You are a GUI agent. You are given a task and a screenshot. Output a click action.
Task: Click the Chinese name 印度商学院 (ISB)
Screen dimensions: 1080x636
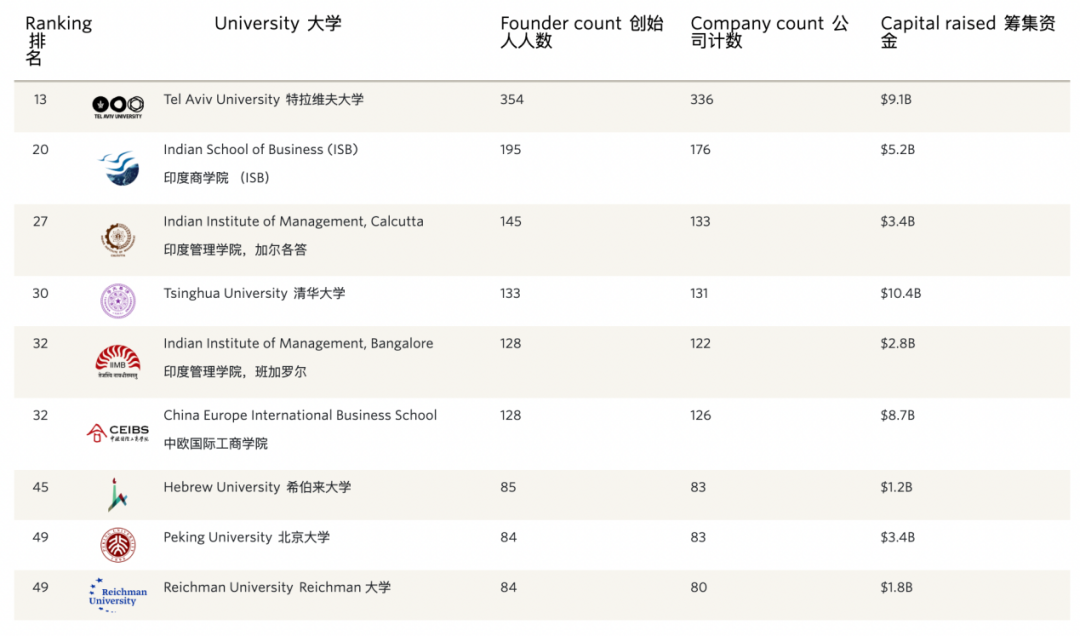[216, 178]
